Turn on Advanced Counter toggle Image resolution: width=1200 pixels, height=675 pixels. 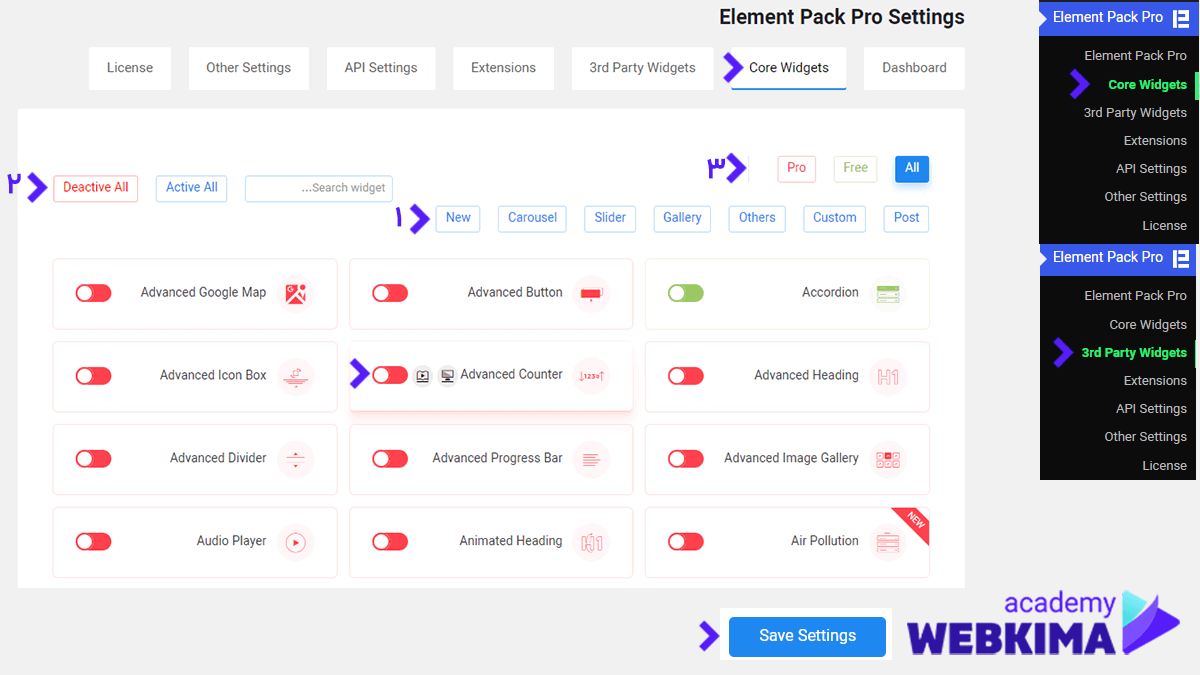pyautogui.click(x=390, y=375)
